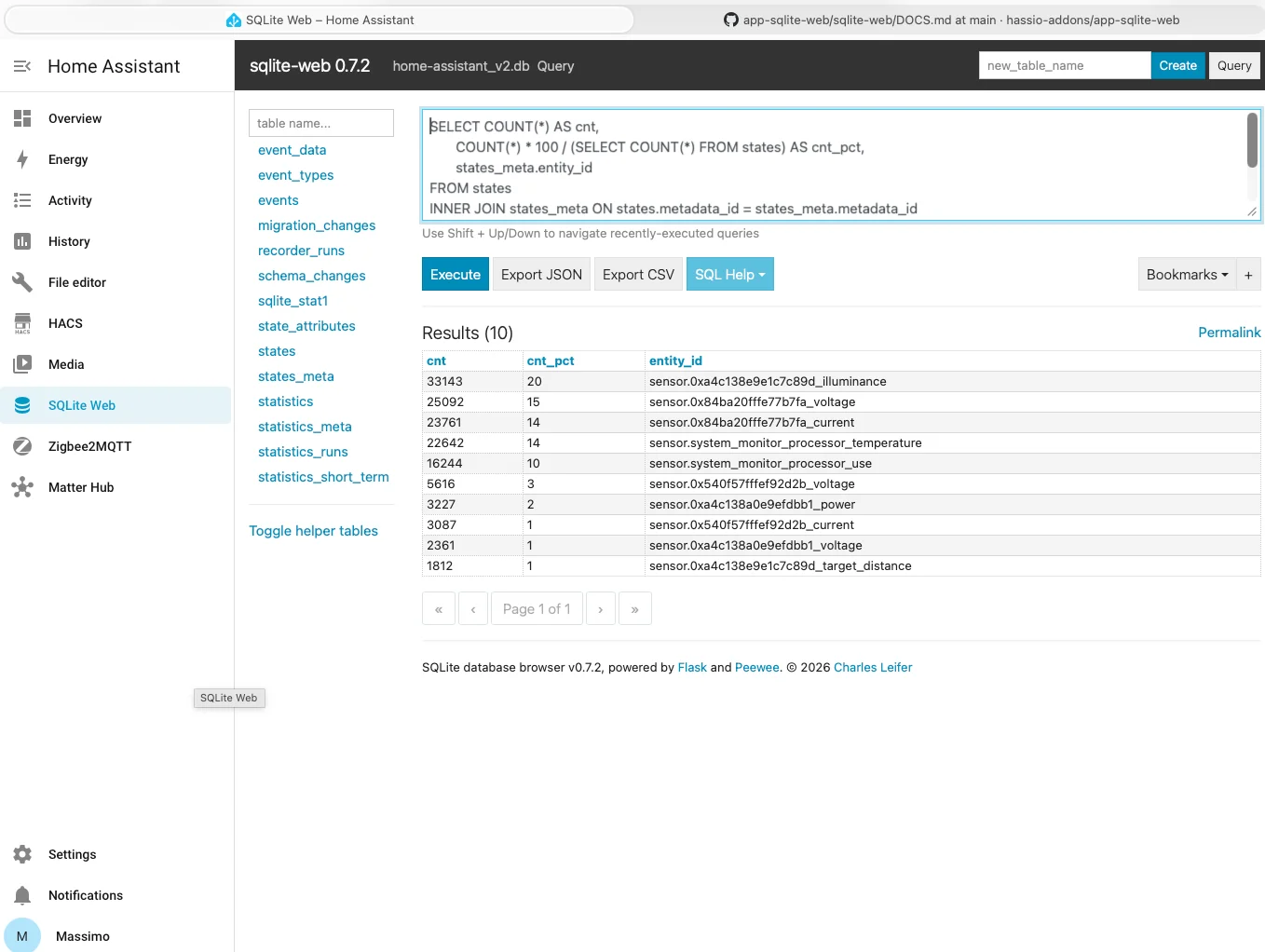
Task: Open the states_meta table
Action: (x=296, y=376)
